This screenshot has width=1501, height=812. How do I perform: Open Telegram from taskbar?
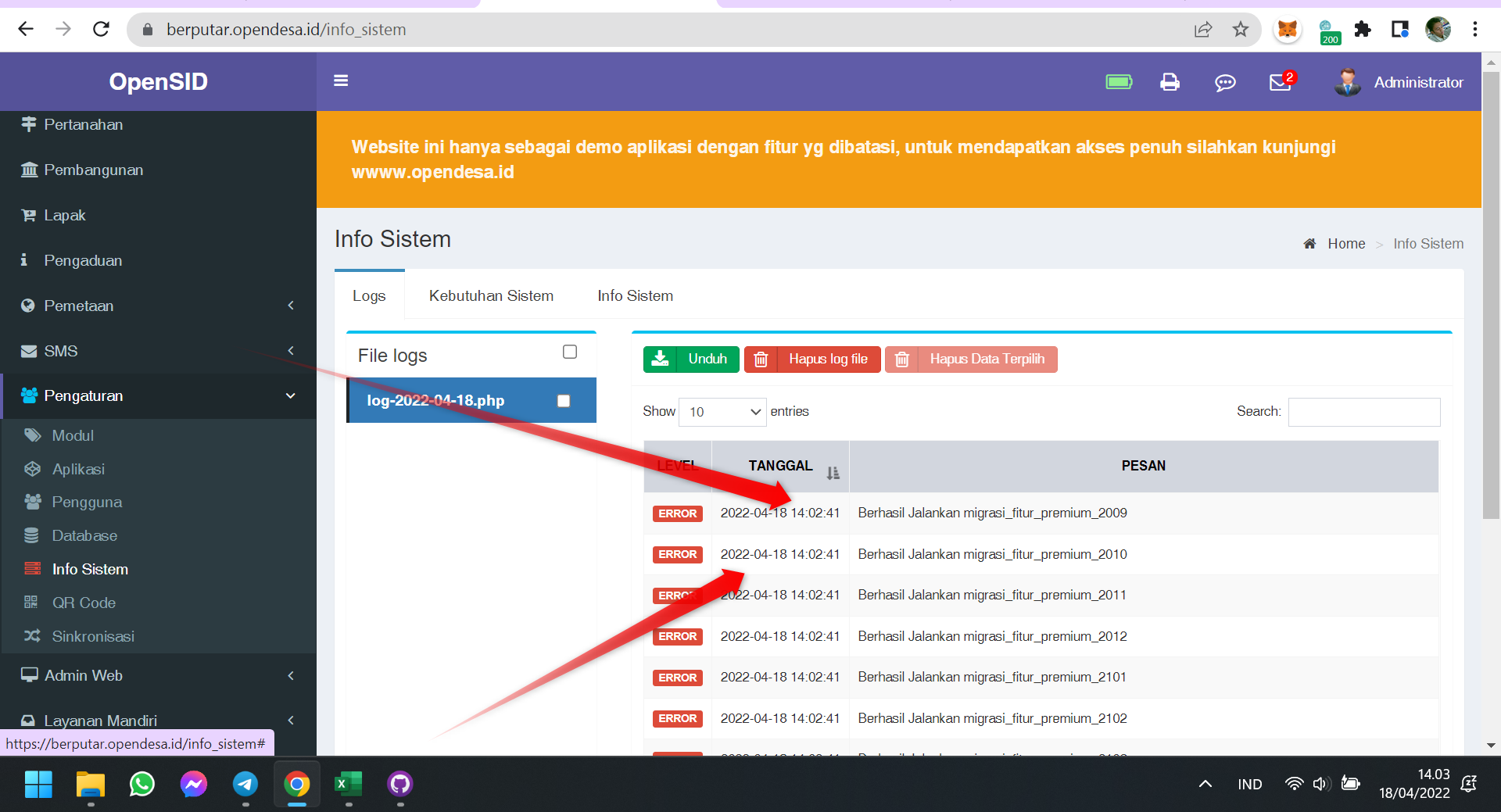(x=245, y=784)
